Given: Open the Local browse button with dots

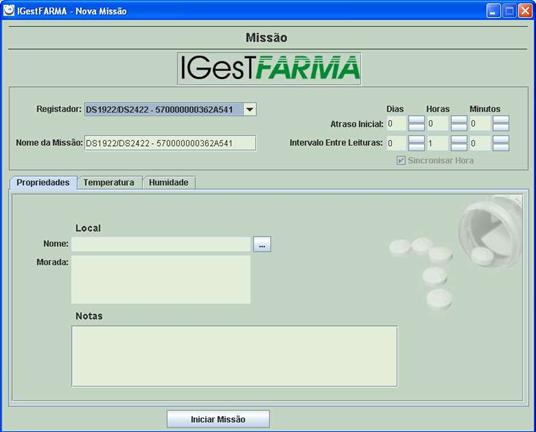Looking at the screenshot, I should [x=262, y=244].
